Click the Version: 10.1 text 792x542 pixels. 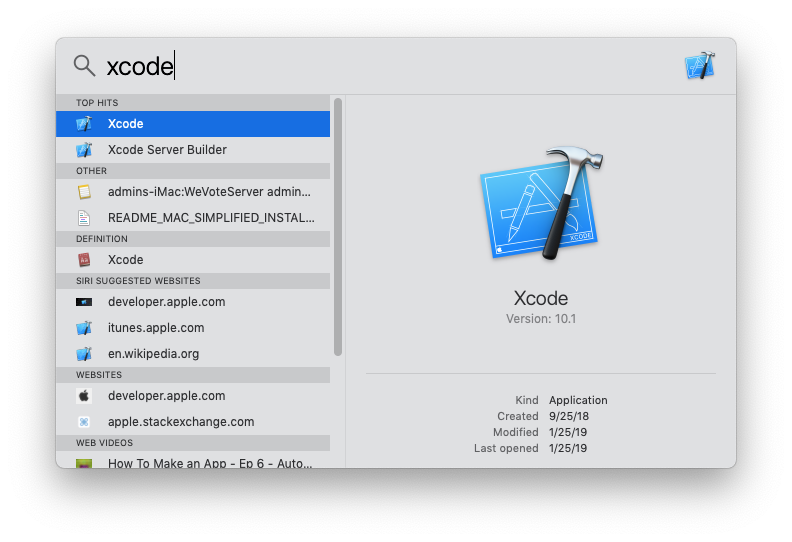pos(541,319)
